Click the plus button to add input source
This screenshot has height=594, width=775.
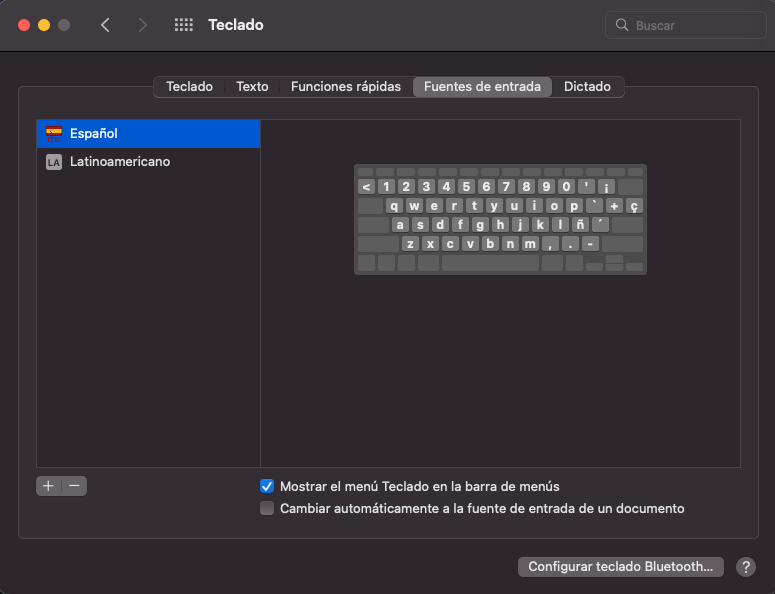(x=48, y=486)
